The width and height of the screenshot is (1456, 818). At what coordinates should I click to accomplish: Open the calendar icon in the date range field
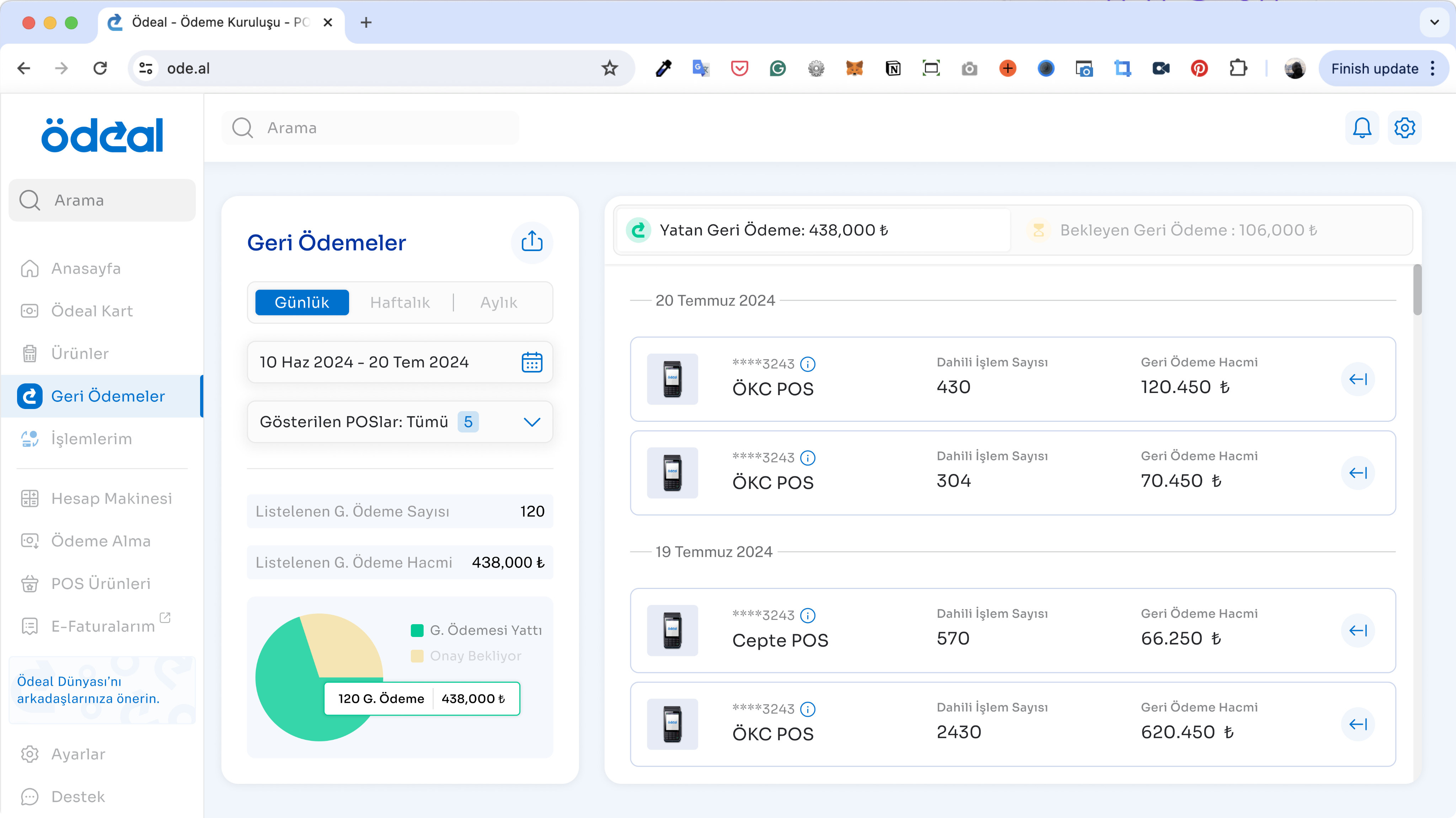pos(531,362)
